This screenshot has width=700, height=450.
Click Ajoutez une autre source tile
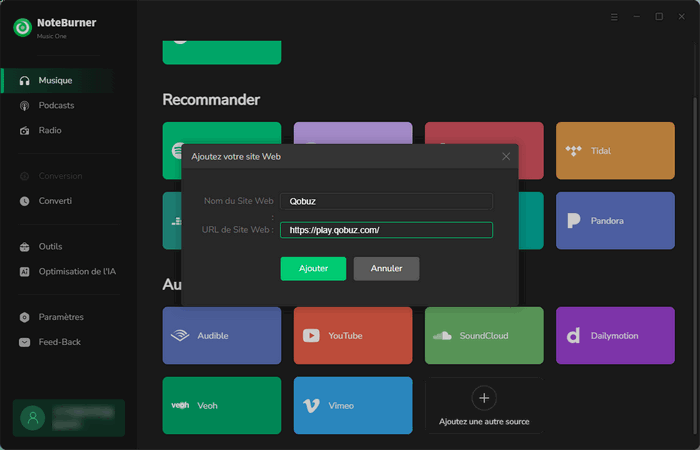click(484, 405)
